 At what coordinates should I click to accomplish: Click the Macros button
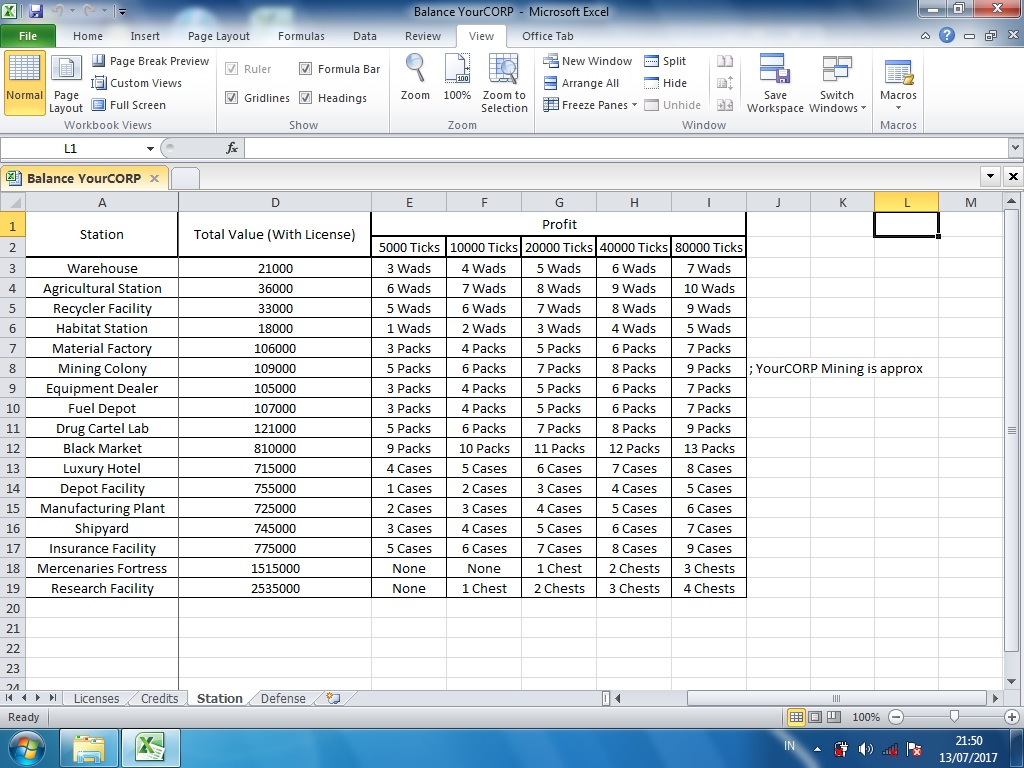coord(898,84)
